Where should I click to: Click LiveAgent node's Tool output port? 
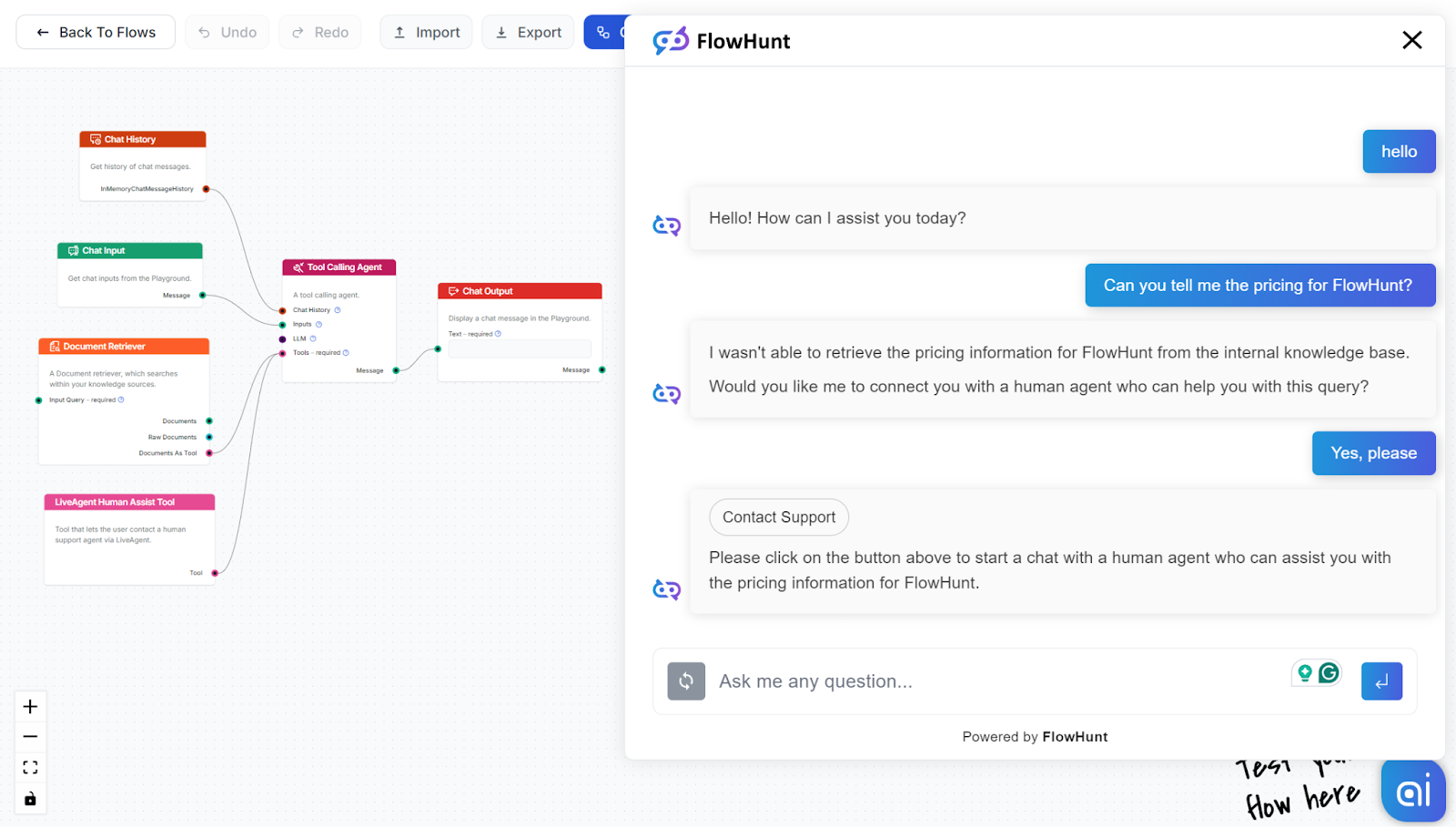click(x=215, y=573)
